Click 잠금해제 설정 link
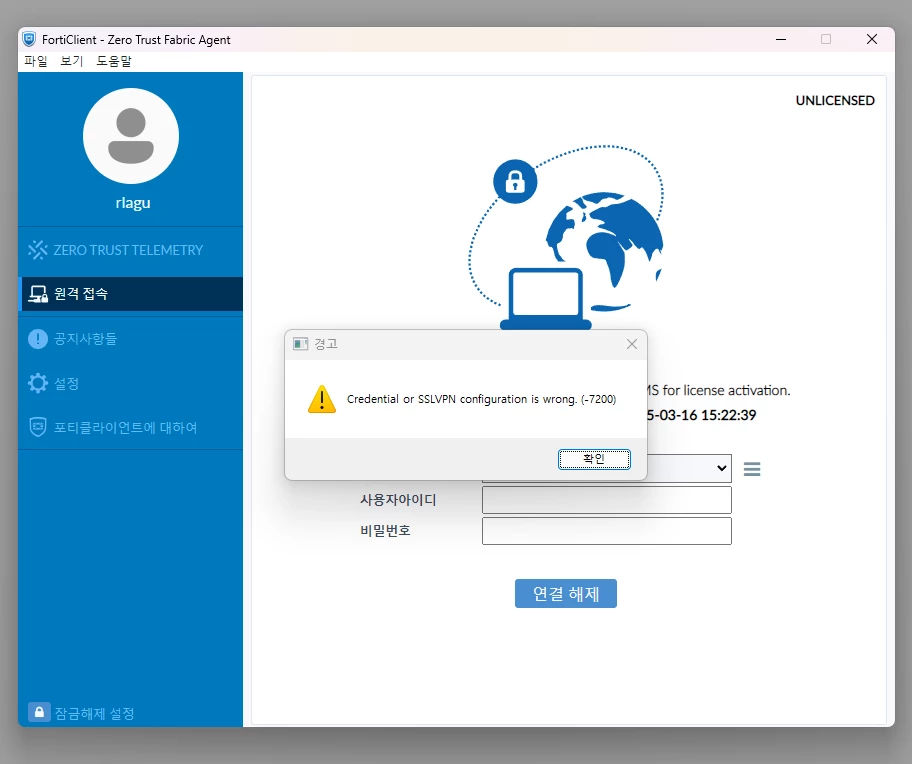The width and height of the screenshot is (912, 764). tap(94, 713)
